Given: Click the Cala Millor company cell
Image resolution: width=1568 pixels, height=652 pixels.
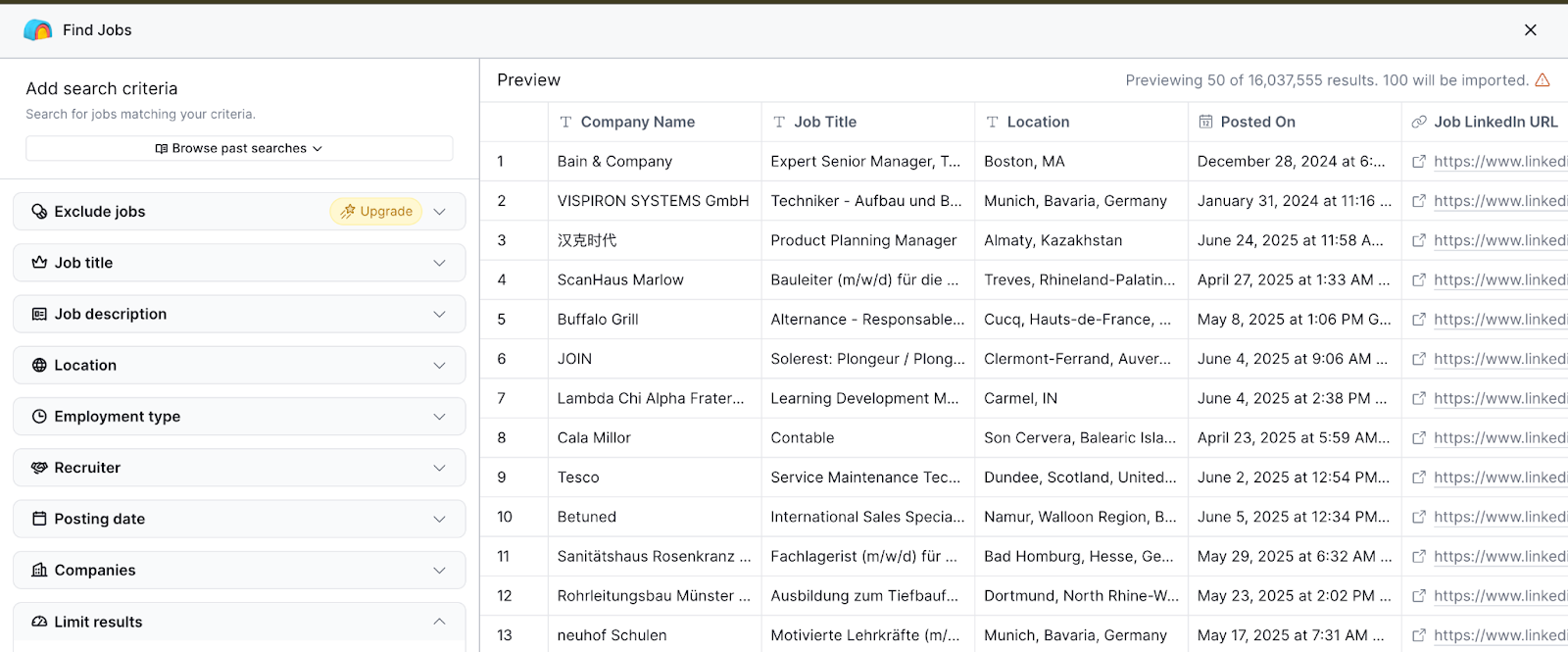Looking at the screenshot, I should [655, 438].
